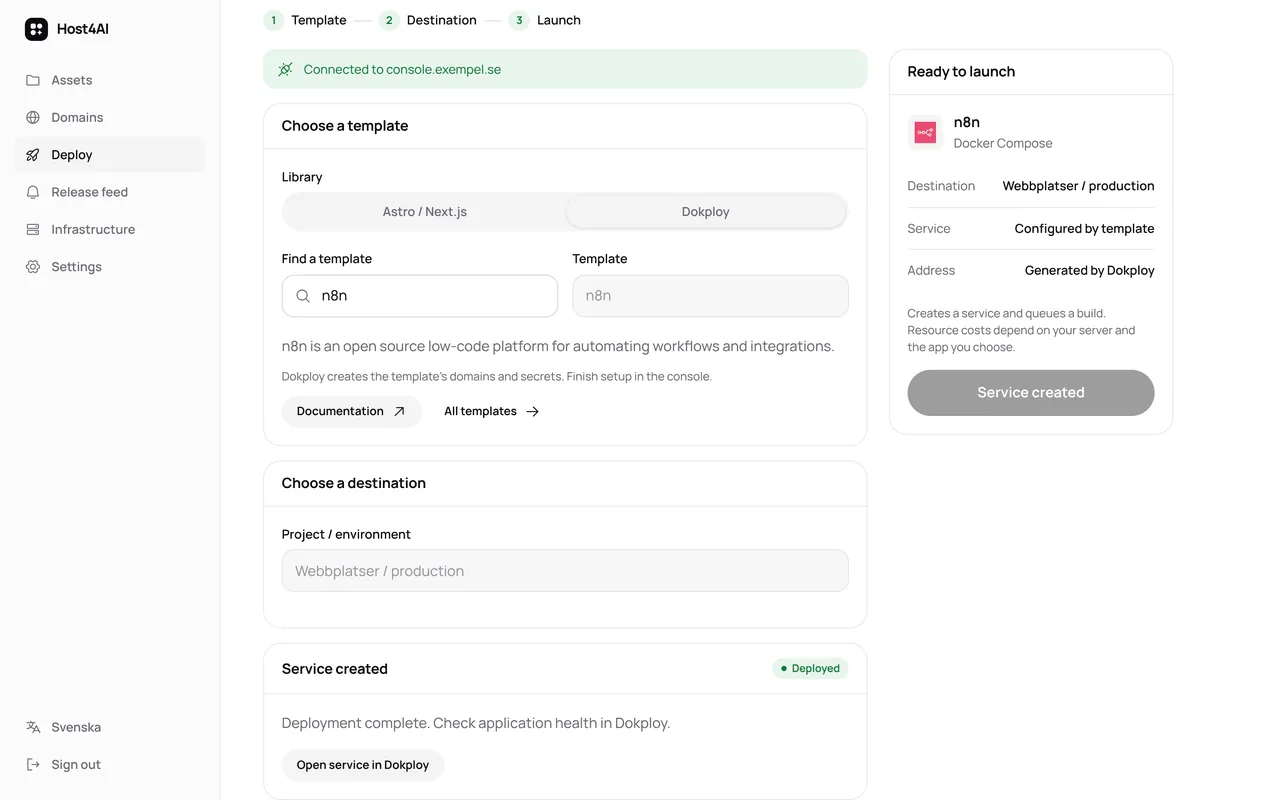
Task: Click the Sign out arrow icon
Action: point(33,765)
